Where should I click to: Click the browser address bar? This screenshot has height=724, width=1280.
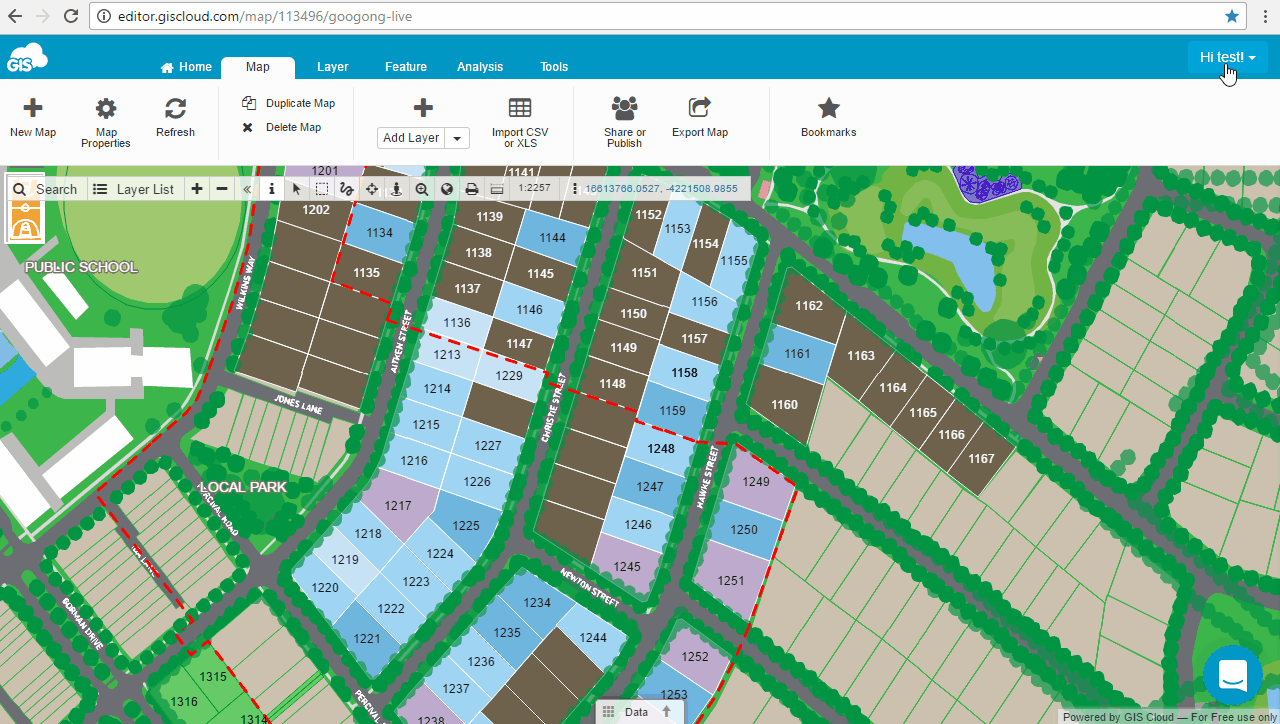pos(650,17)
